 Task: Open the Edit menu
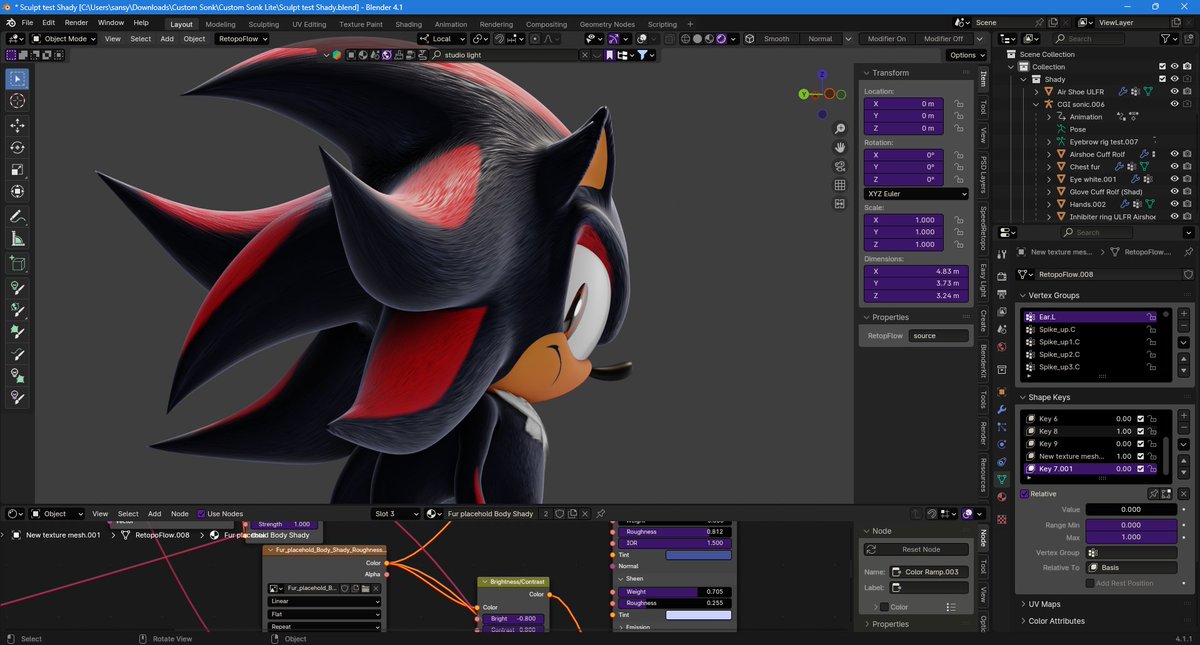tap(49, 22)
